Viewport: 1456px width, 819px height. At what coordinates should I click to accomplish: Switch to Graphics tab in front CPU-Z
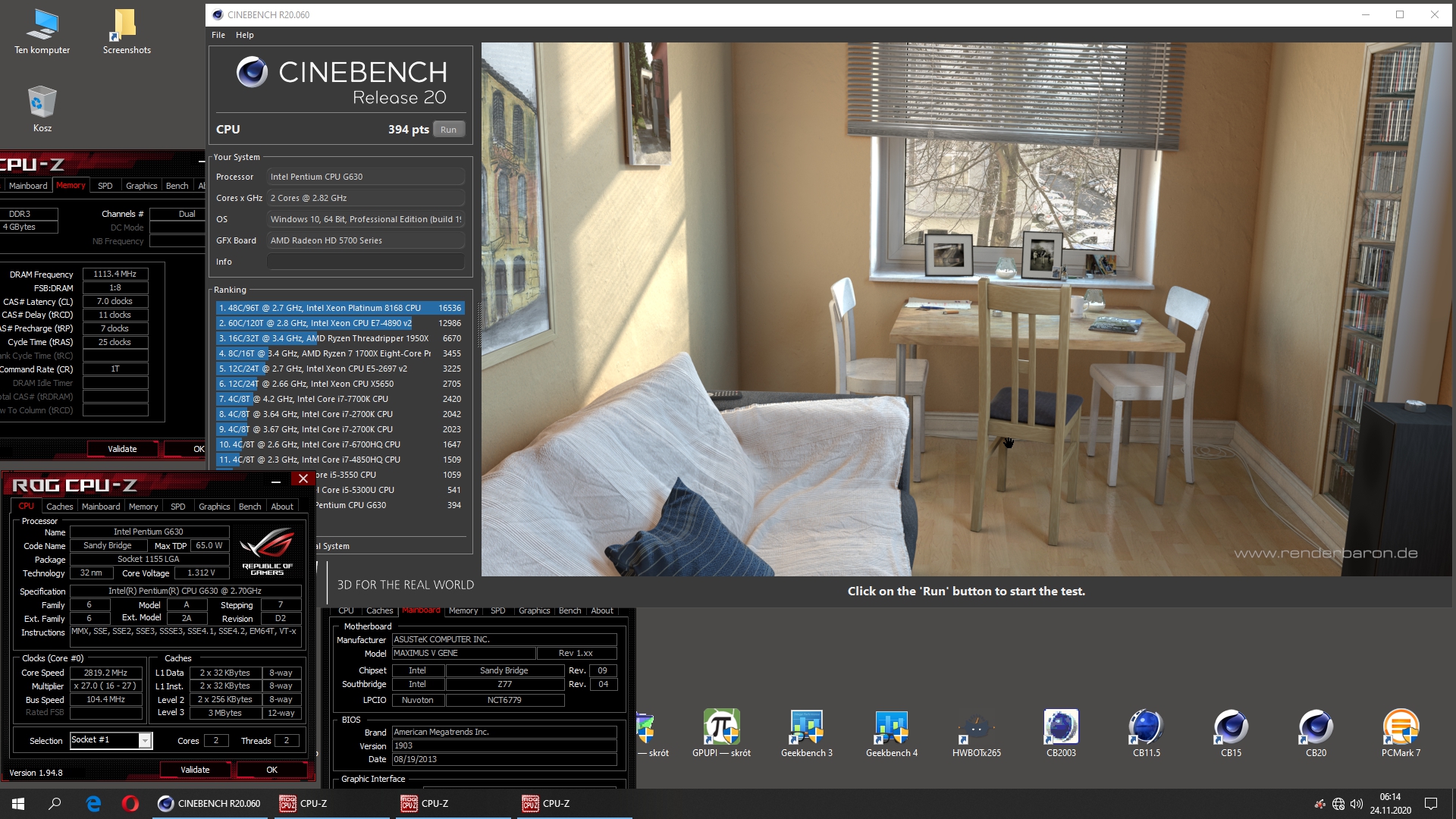215,507
